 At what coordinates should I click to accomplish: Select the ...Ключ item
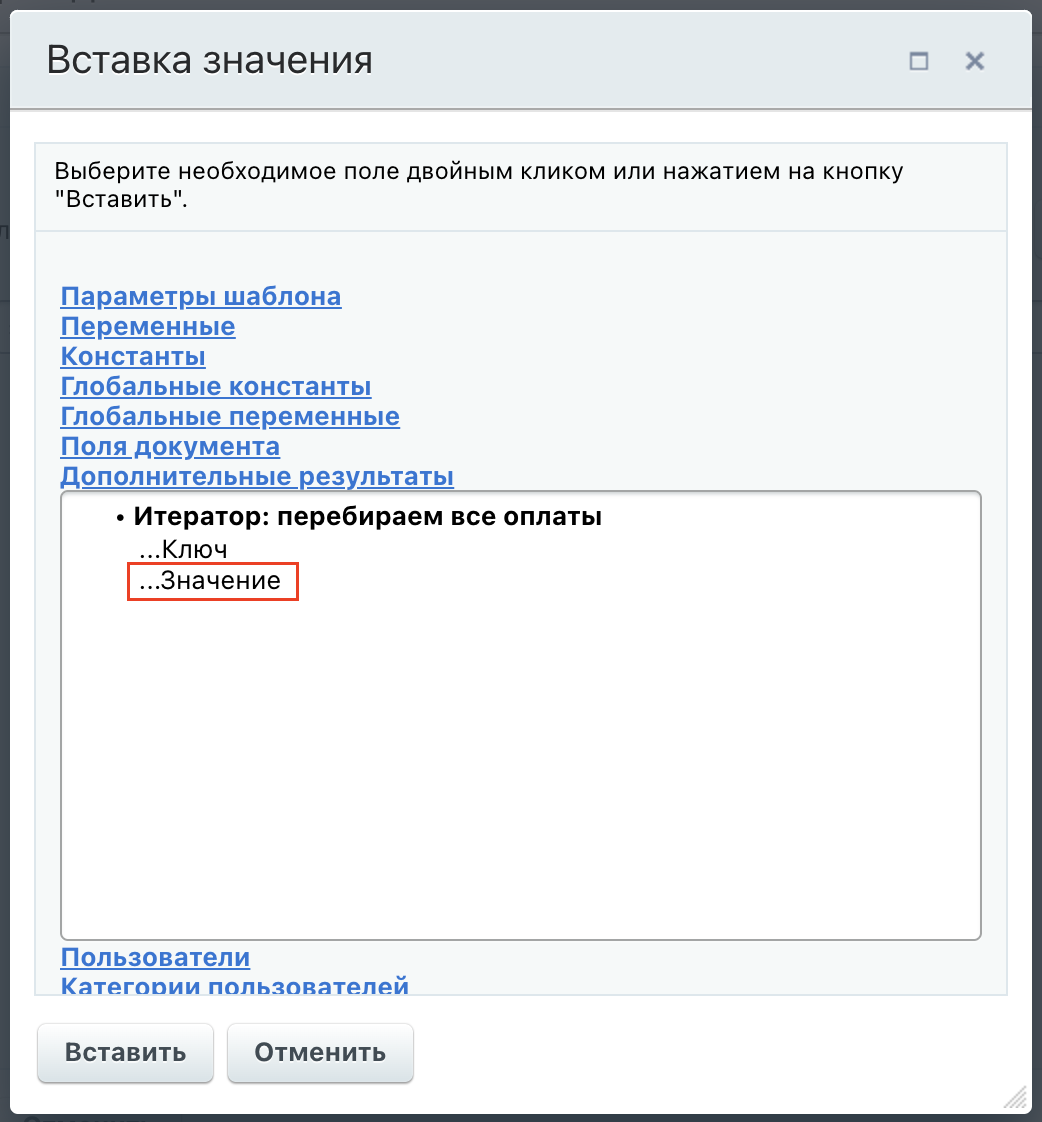click(183, 550)
